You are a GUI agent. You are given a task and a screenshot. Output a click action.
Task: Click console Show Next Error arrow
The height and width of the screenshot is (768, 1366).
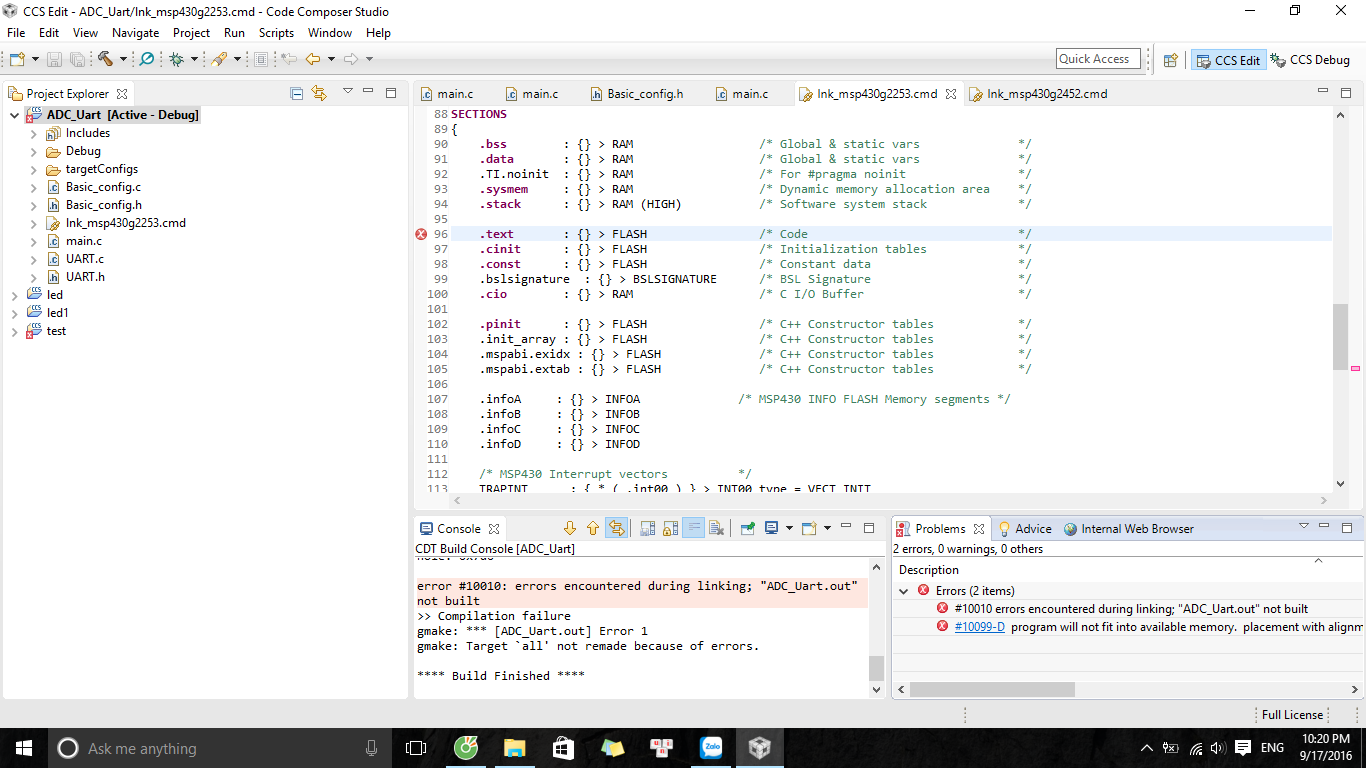click(570, 528)
